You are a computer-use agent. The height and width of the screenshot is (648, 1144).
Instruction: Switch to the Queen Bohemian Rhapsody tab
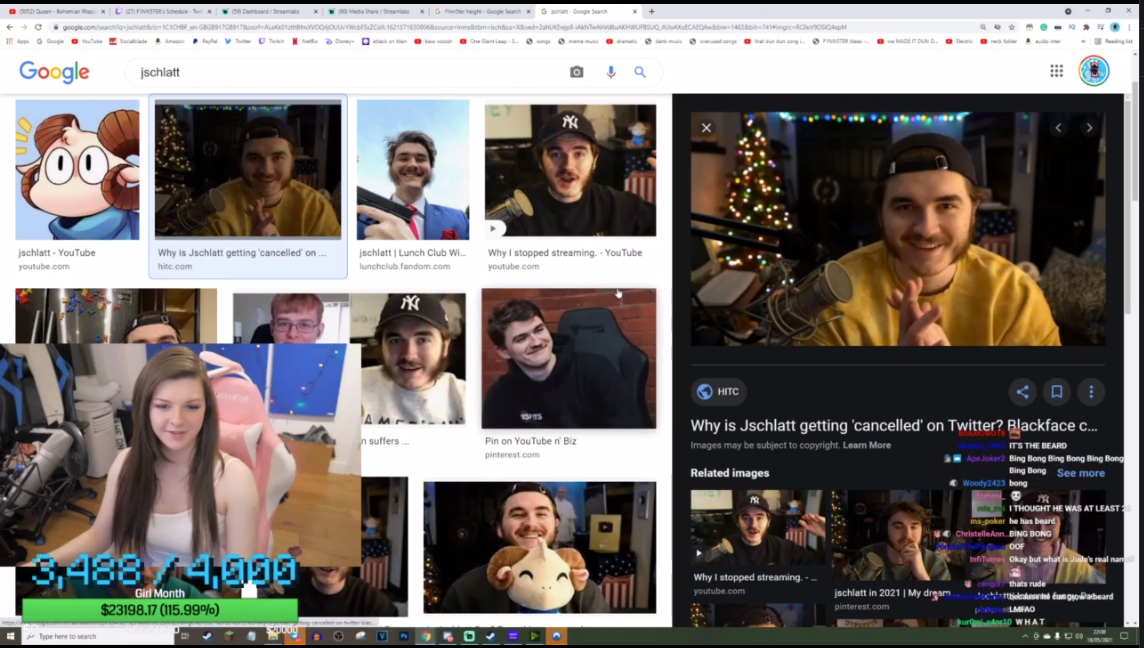tap(57, 12)
